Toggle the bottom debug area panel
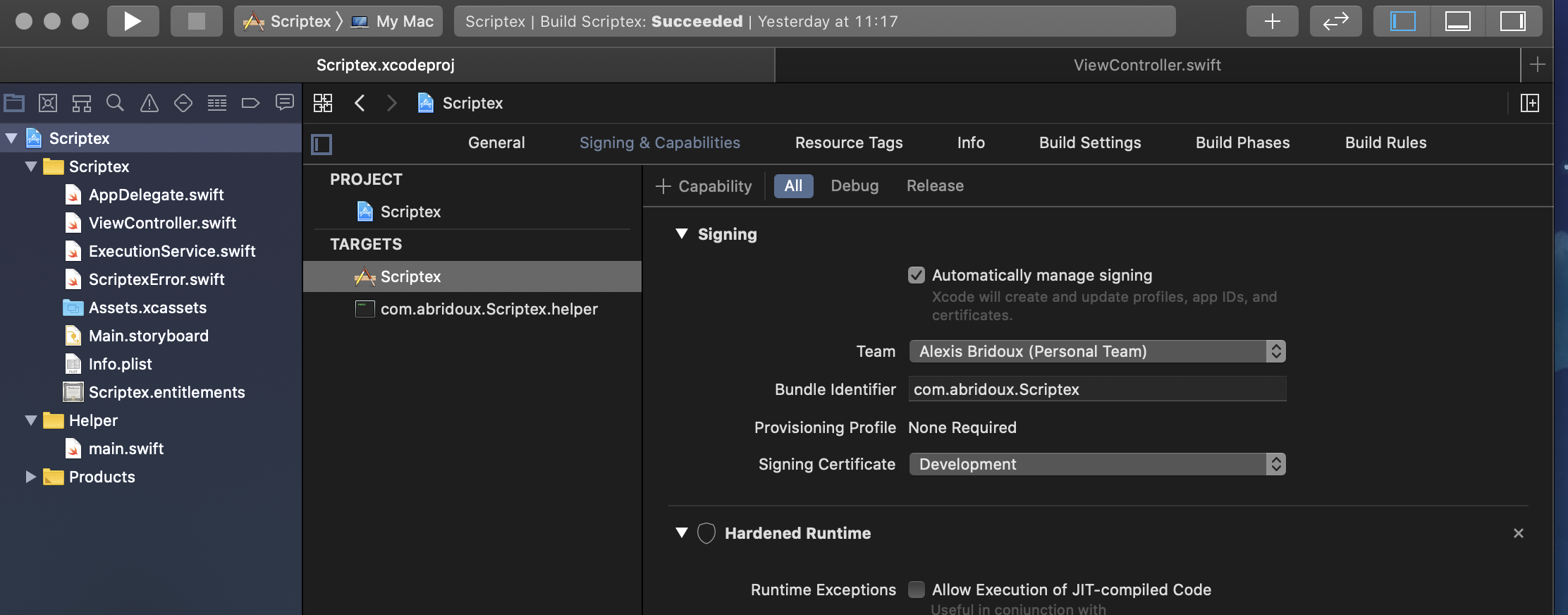1568x615 pixels. point(1457,21)
